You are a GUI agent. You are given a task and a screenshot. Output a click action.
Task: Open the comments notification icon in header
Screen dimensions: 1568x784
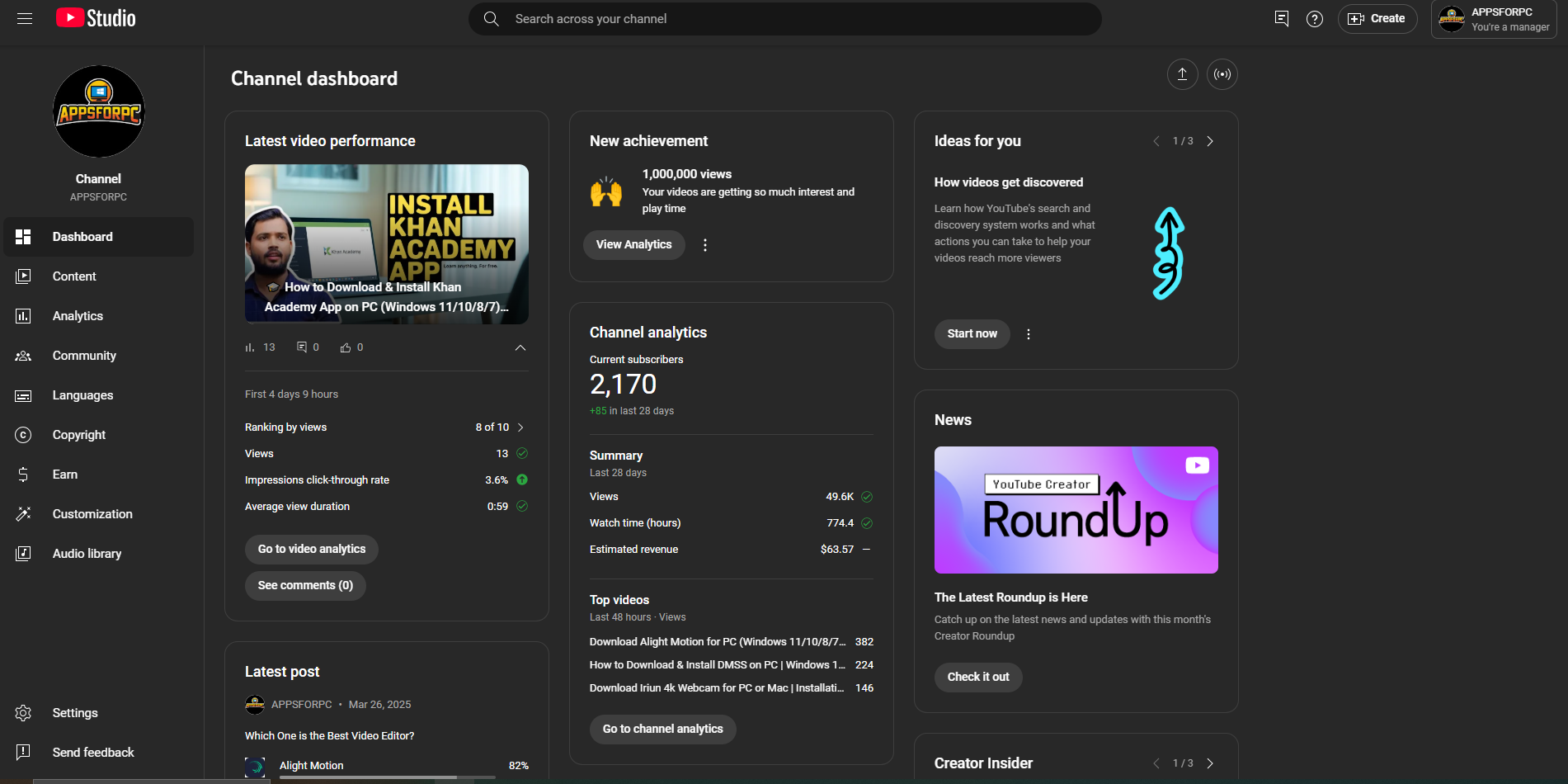pyautogui.click(x=1282, y=18)
